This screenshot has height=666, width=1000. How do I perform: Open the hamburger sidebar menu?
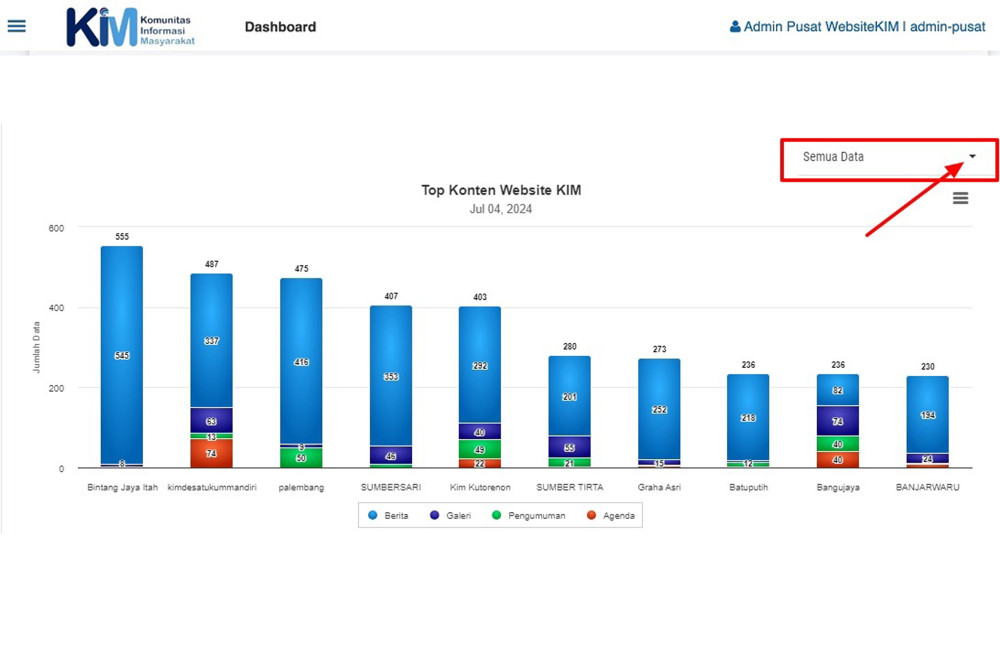pyautogui.click(x=16, y=26)
